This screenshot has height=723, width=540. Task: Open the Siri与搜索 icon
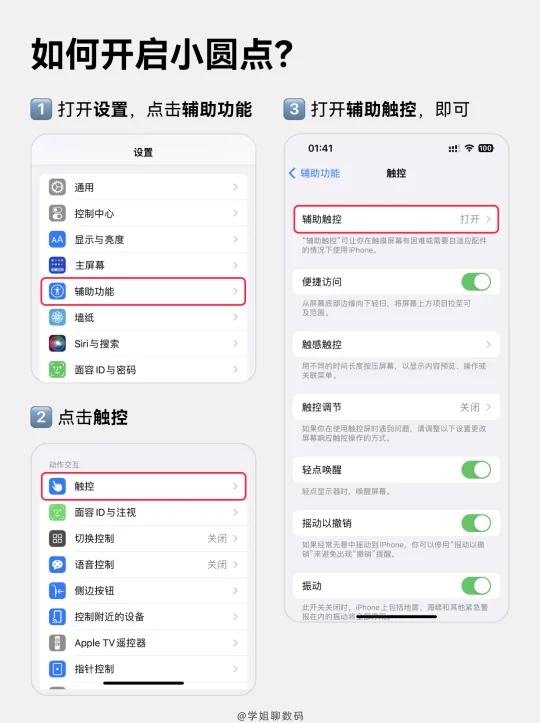[57, 344]
